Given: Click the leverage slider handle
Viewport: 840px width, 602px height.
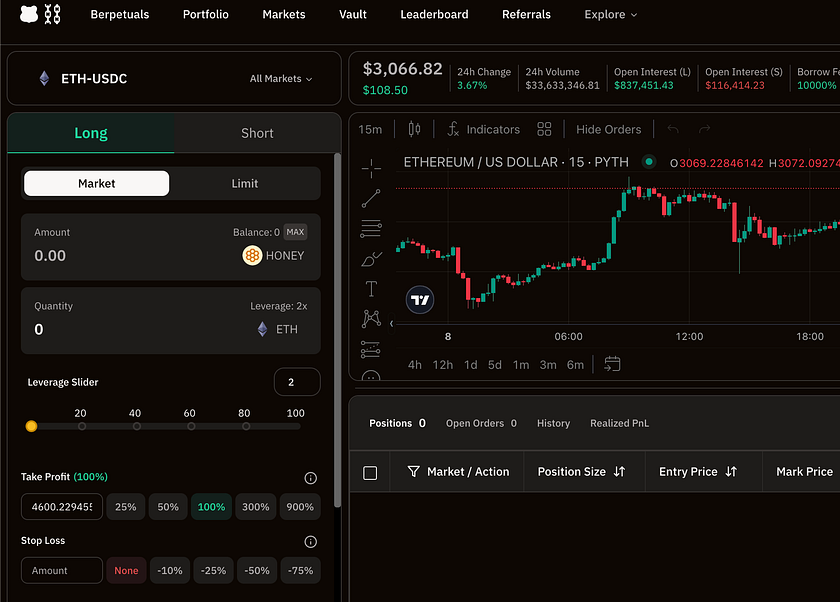Looking at the screenshot, I should click(31, 426).
